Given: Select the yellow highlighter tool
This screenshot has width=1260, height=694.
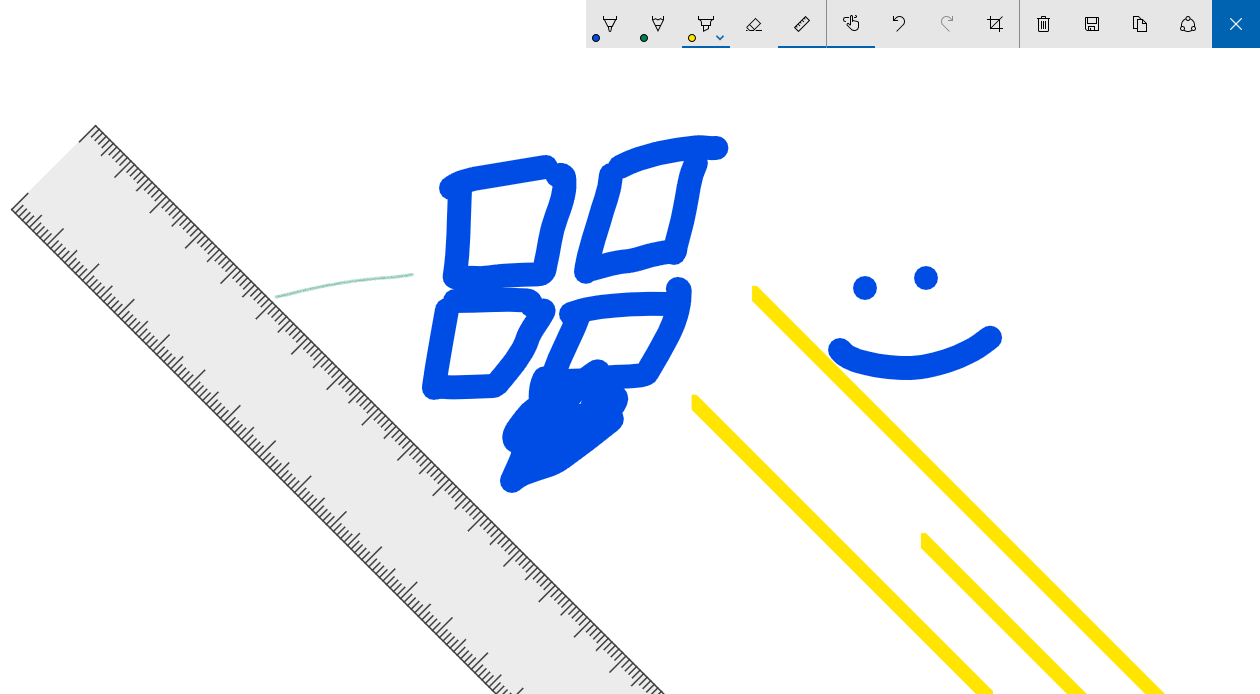Looking at the screenshot, I should (x=704, y=24).
